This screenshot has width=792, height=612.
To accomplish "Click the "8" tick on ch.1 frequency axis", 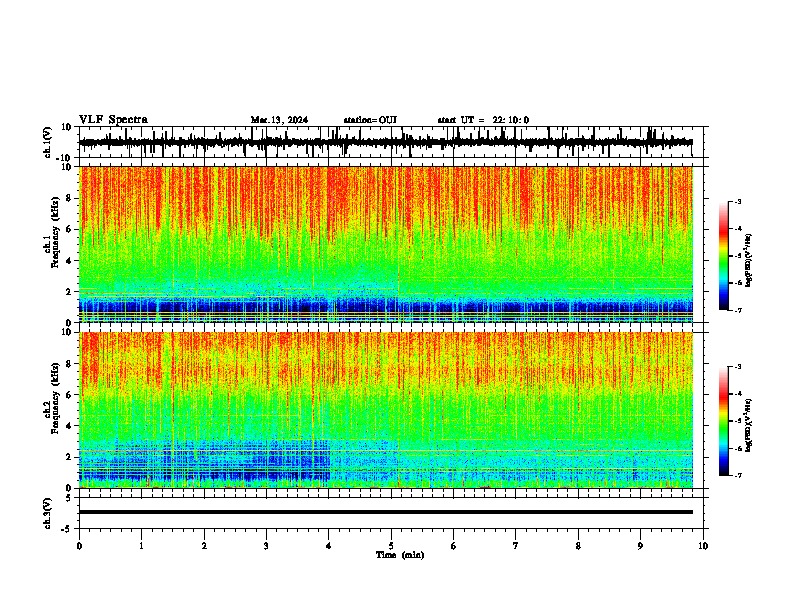I will click(x=70, y=198).
